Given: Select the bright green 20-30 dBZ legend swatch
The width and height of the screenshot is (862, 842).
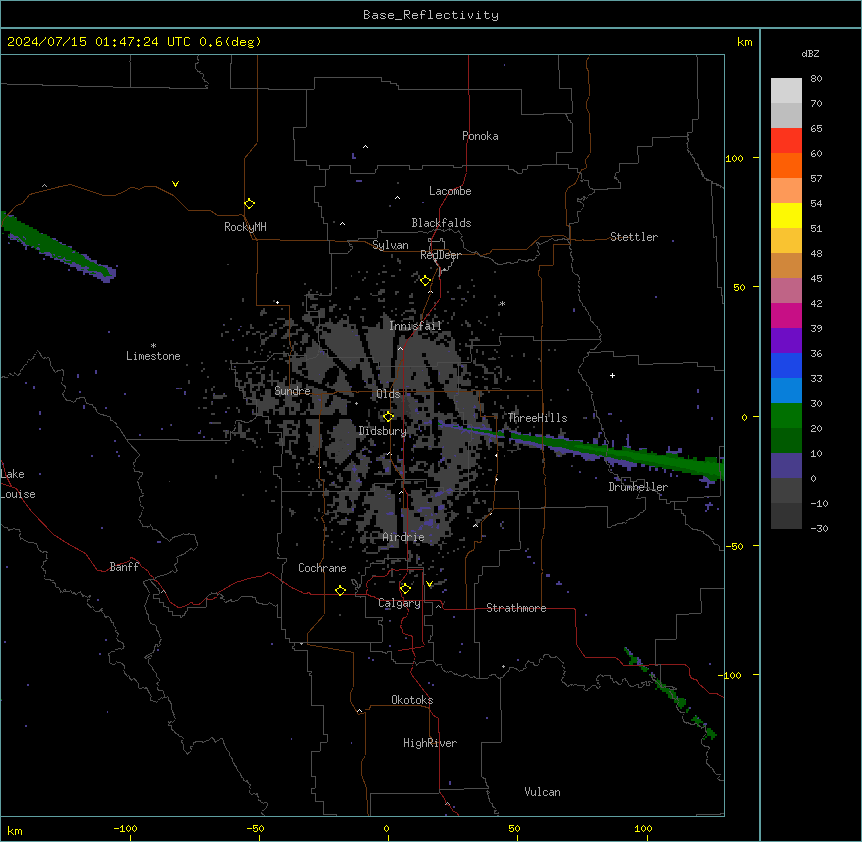Looking at the screenshot, I should 786,416.
